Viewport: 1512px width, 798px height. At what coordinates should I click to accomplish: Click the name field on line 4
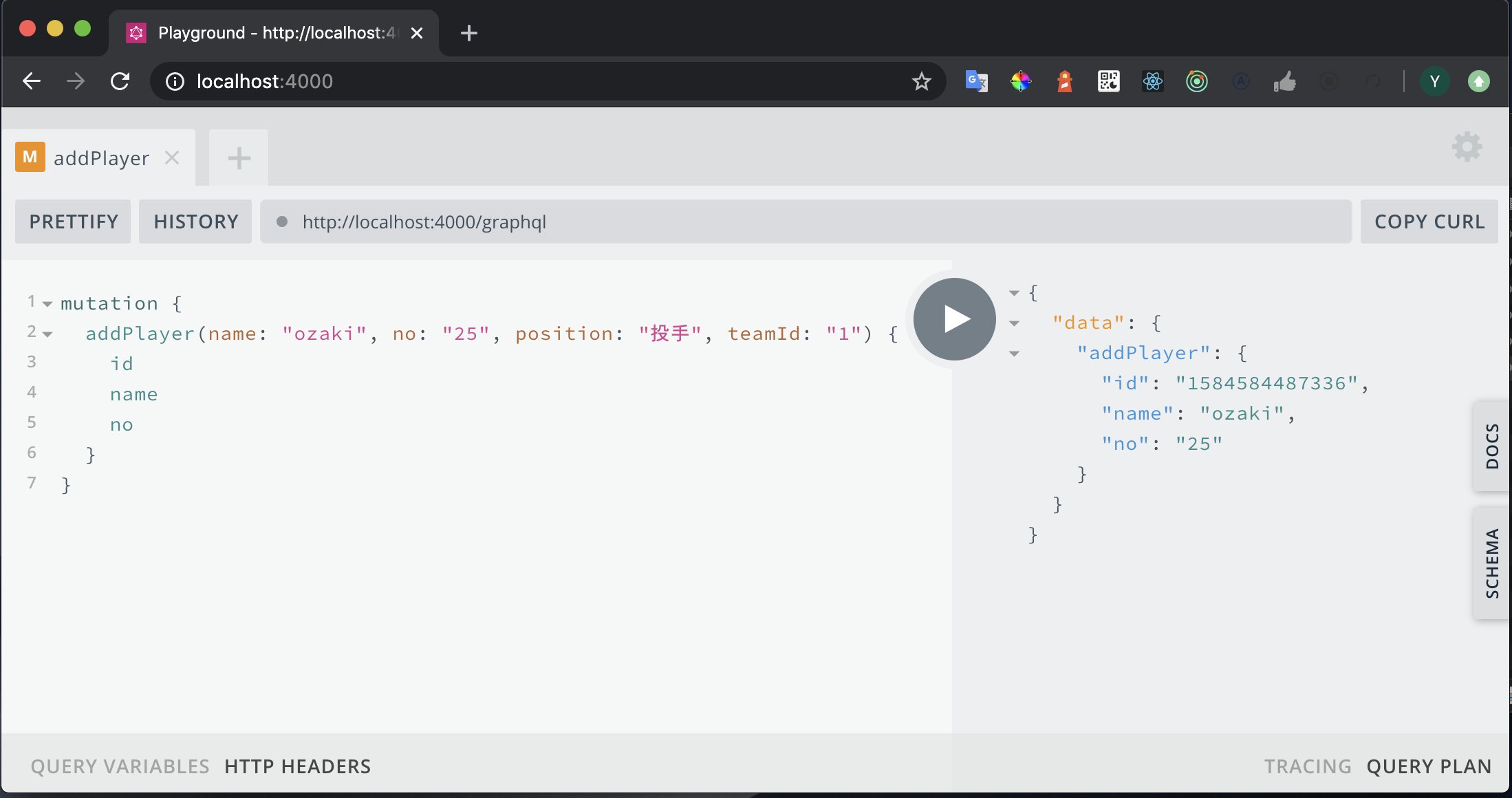click(x=133, y=394)
